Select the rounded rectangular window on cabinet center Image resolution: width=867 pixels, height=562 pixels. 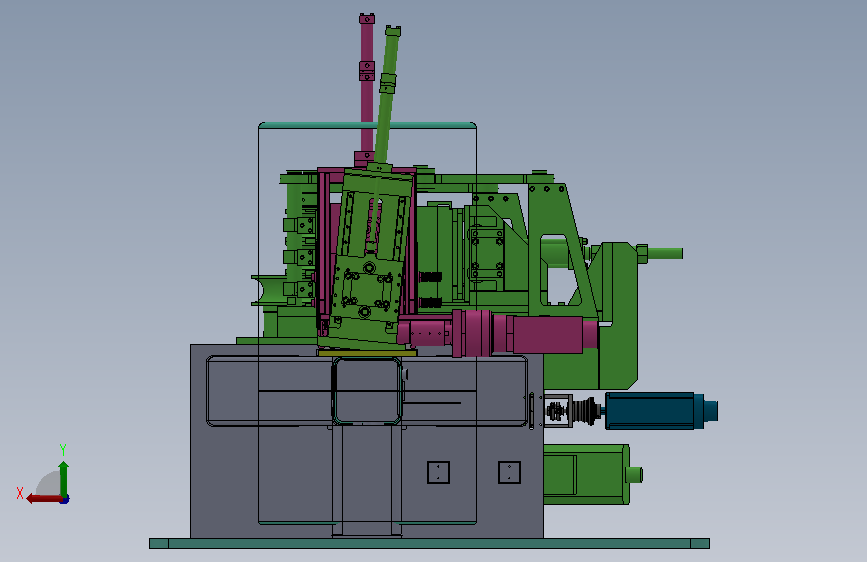(367, 391)
